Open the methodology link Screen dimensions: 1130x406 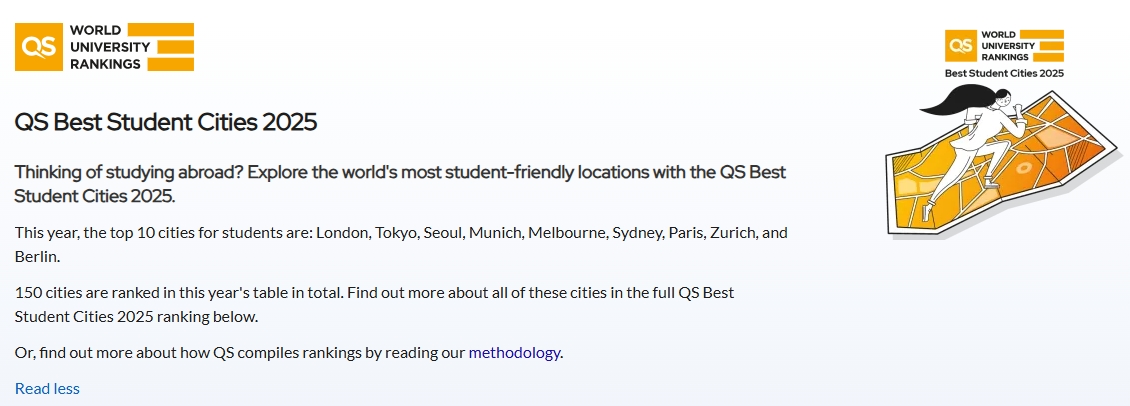(x=514, y=353)
